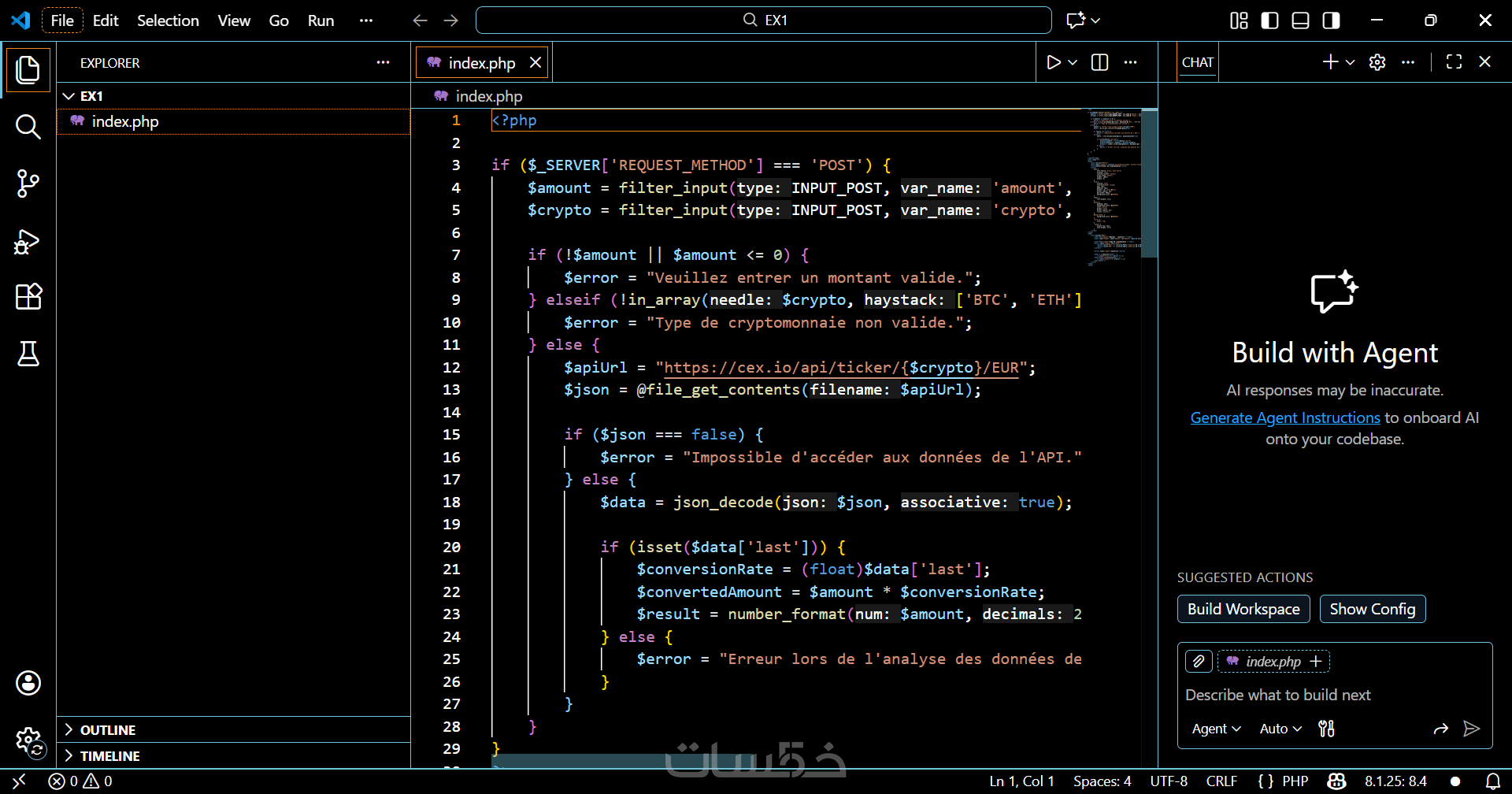Expand the TIMELINE section
Viewport: 1512px width, 794px height.
pyautogui.click(x=109, y=756)
